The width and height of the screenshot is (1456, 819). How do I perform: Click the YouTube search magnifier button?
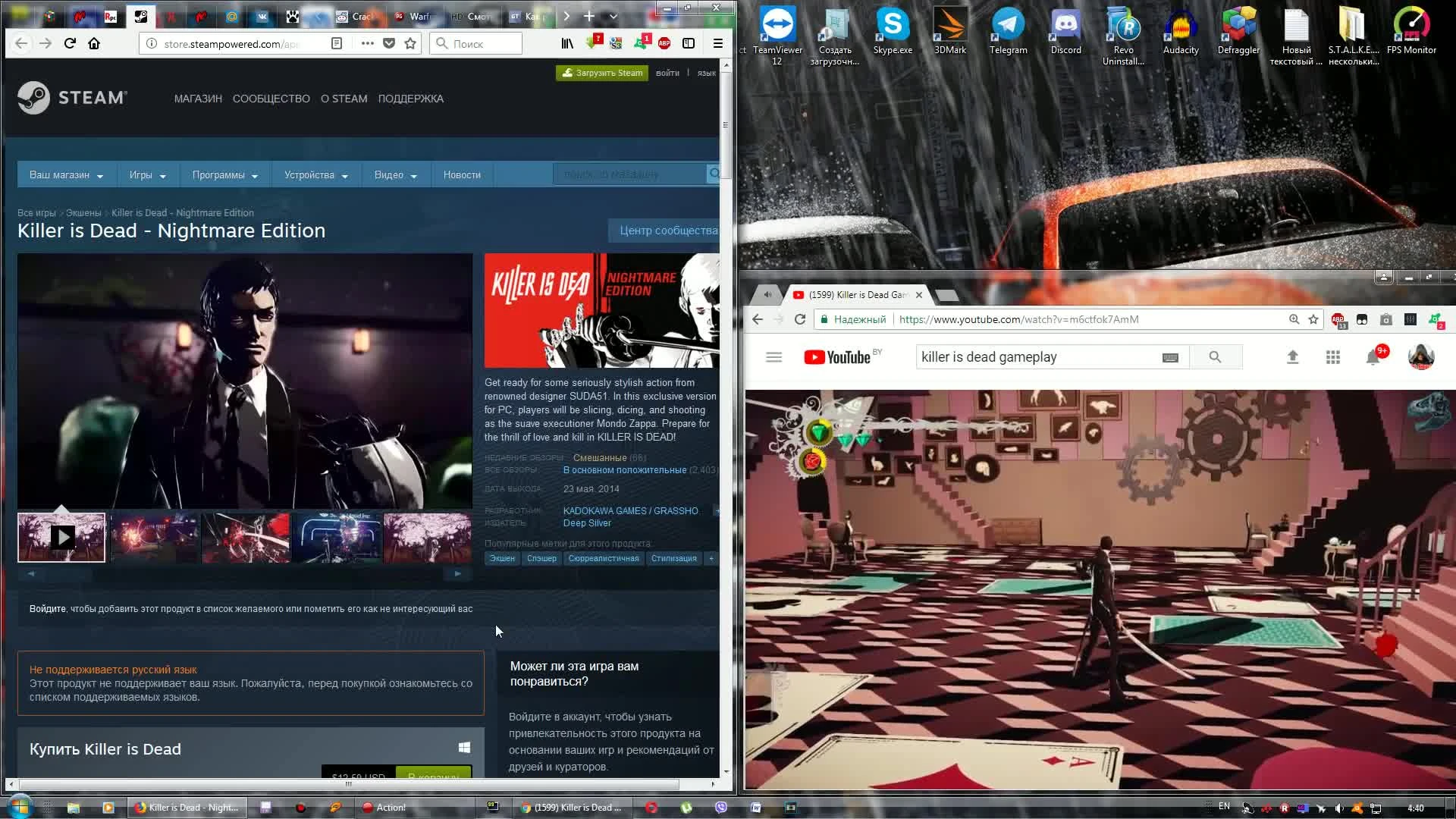(1215, 357)
